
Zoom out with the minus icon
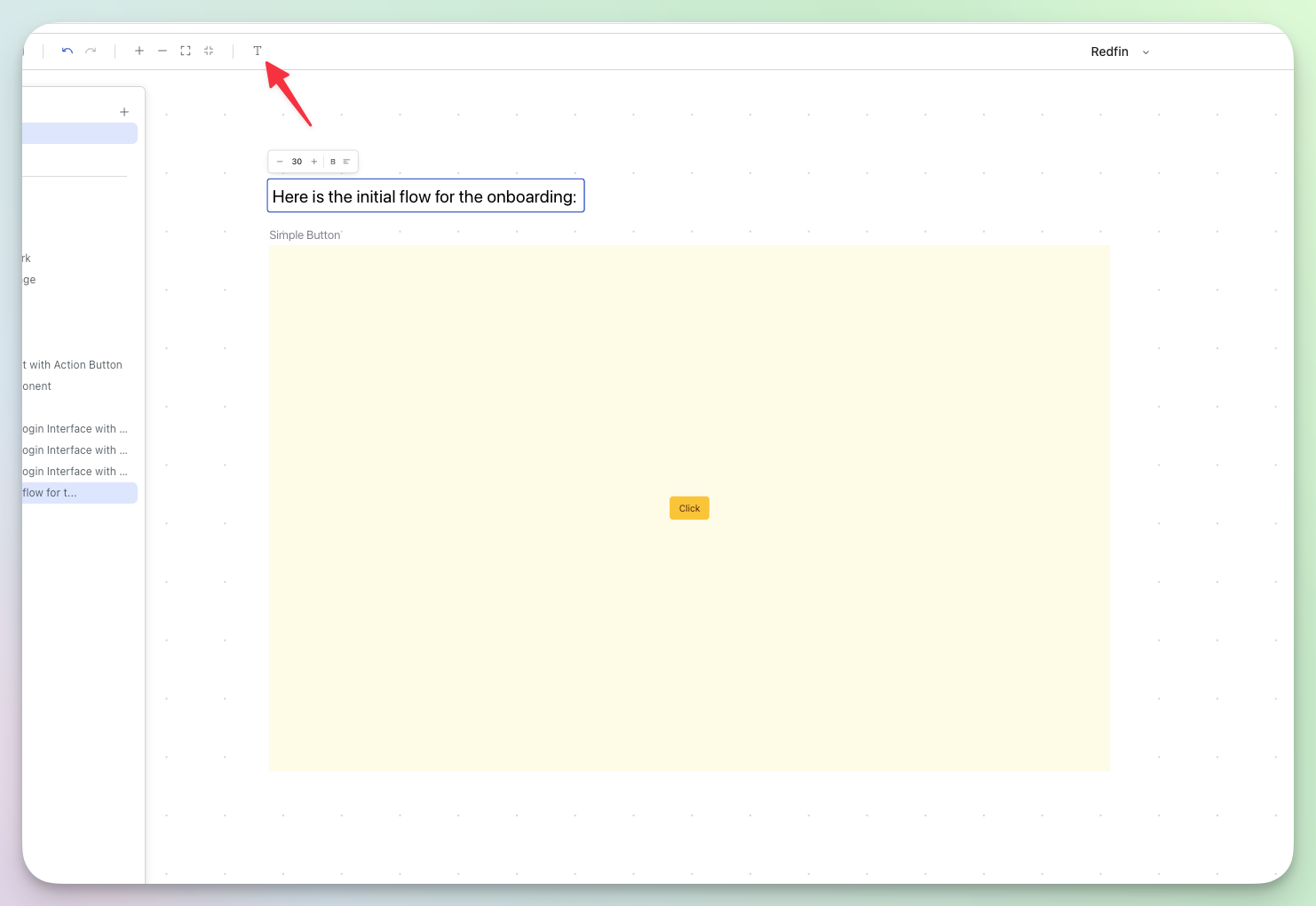coord(163,51)
